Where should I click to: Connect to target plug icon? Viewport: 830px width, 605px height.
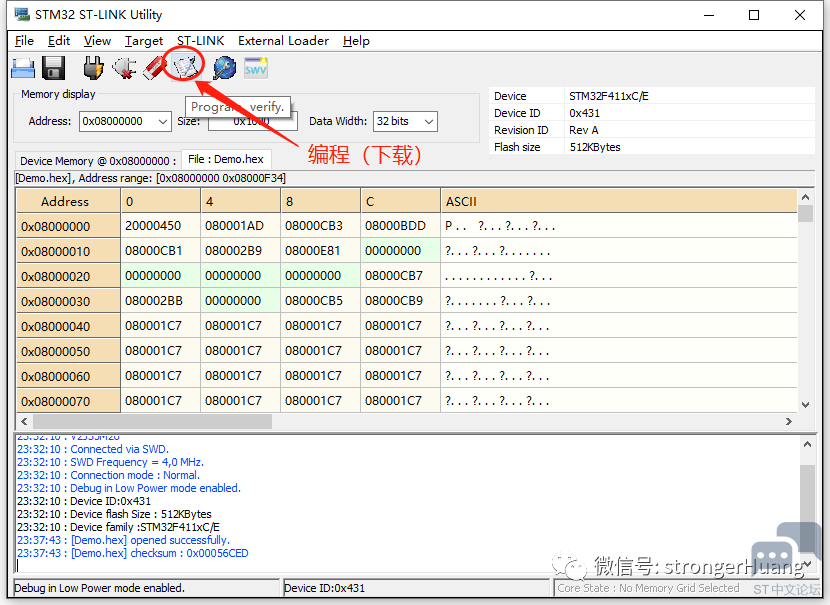pyautogui.click(x=93, y=68)
